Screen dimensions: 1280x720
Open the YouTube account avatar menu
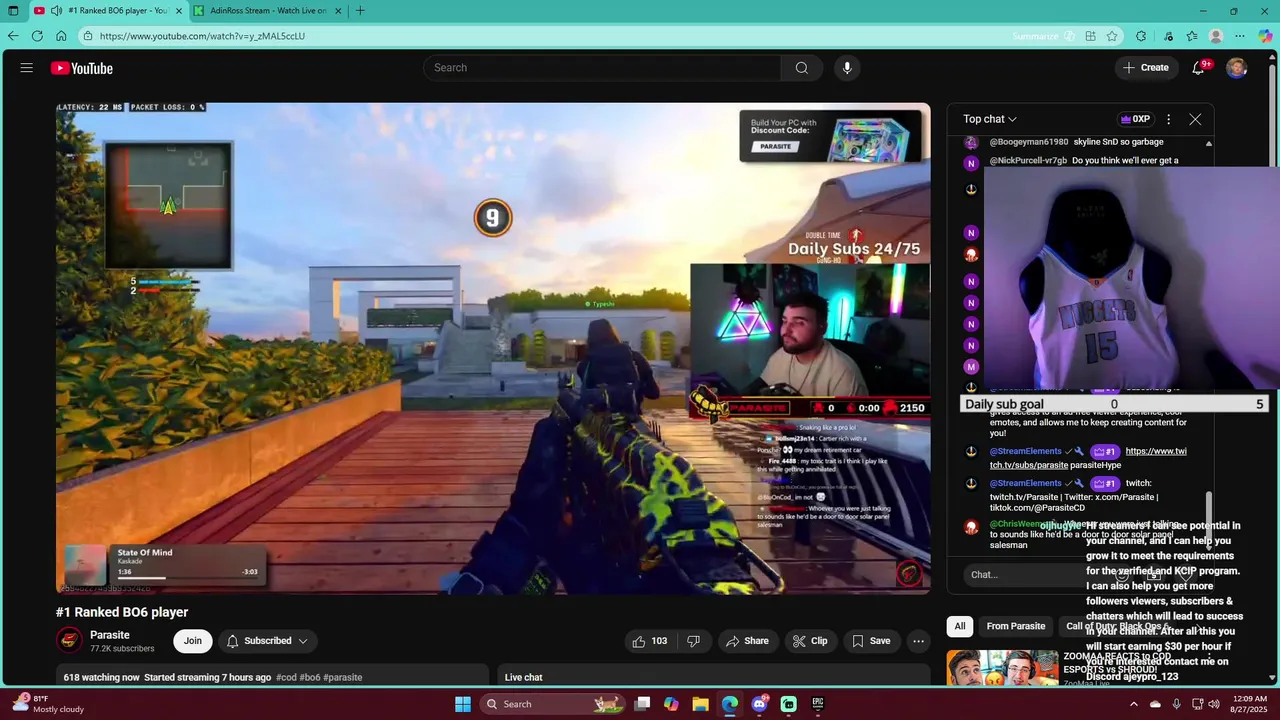point(1236,68)
